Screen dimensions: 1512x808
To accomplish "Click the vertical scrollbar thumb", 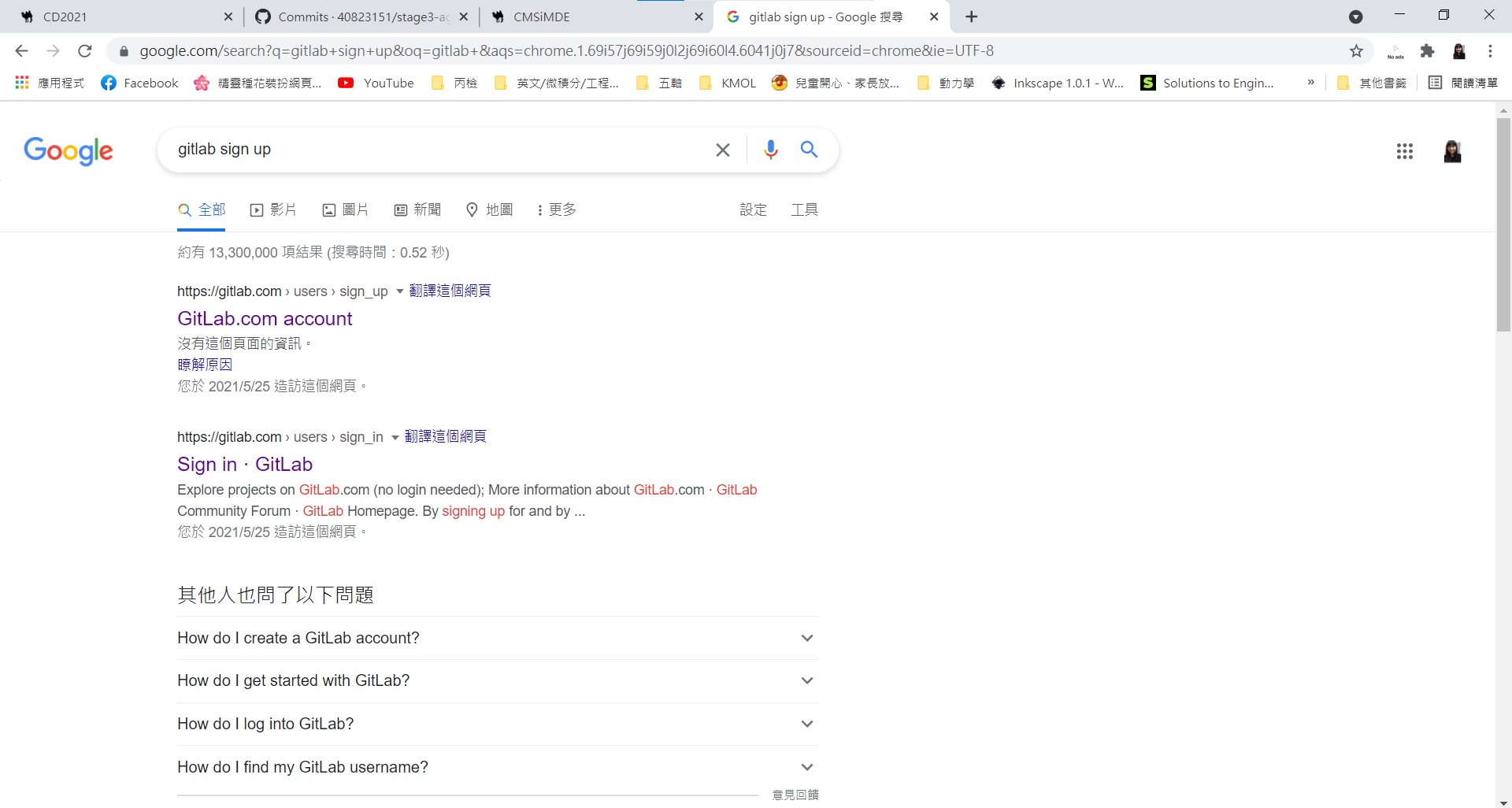I will tap(1503, 224).
